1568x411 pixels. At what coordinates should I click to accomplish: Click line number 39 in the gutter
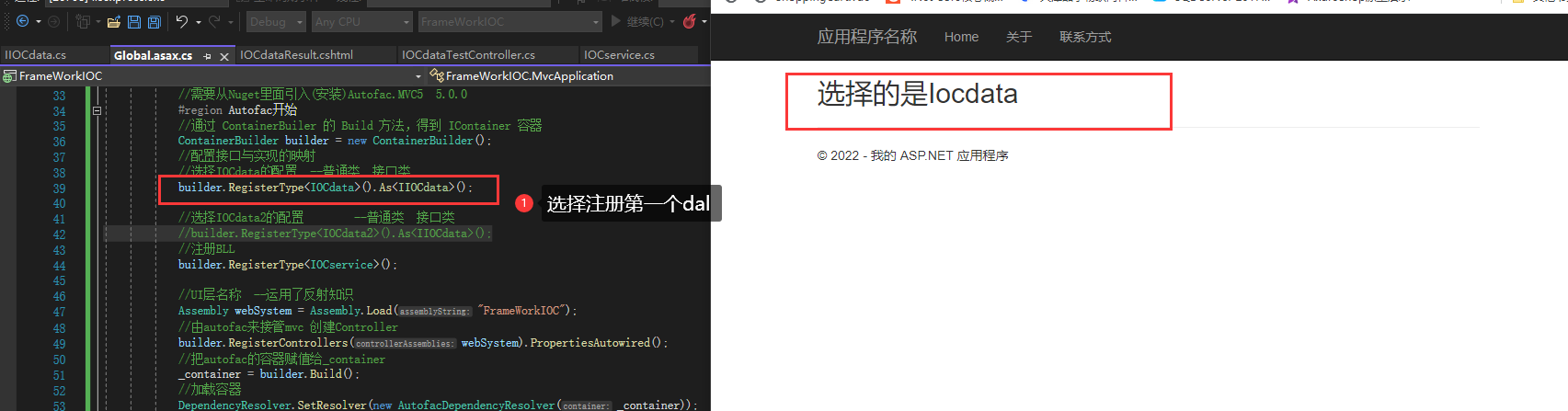59,188
